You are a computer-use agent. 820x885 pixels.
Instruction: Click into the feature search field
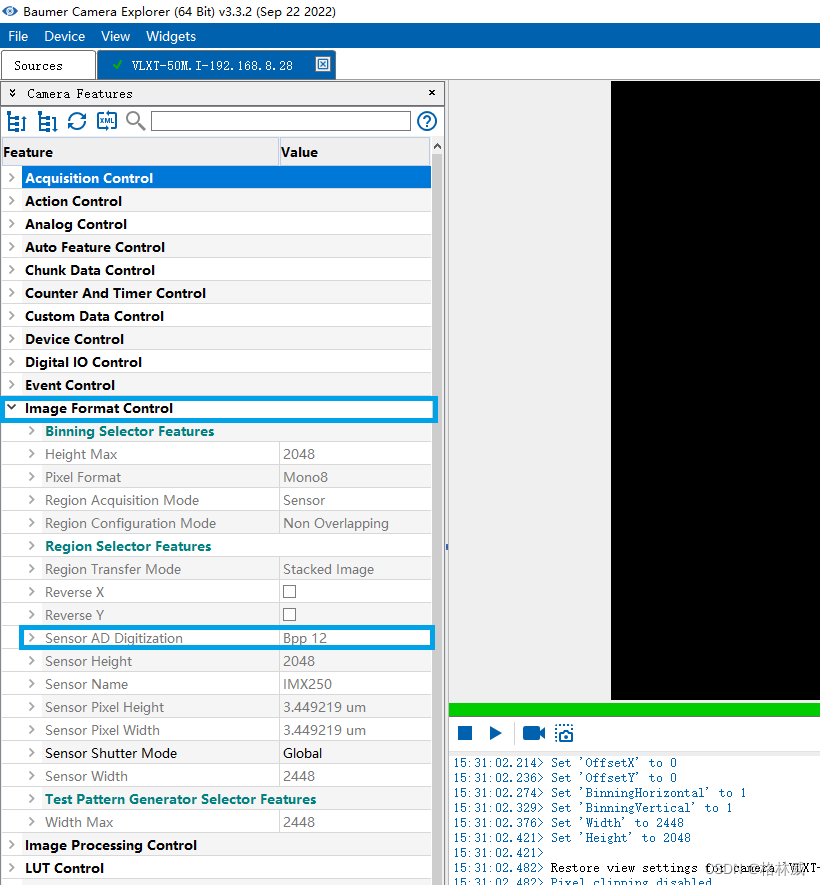280,121
